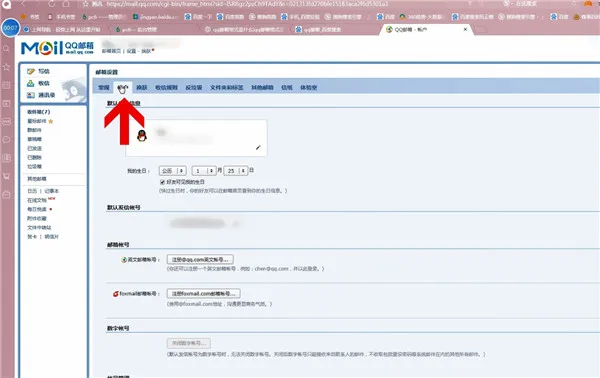Switch to the 文件夹和标签 settings tab
The image size is (600, 378).
(x=227, y=88)
